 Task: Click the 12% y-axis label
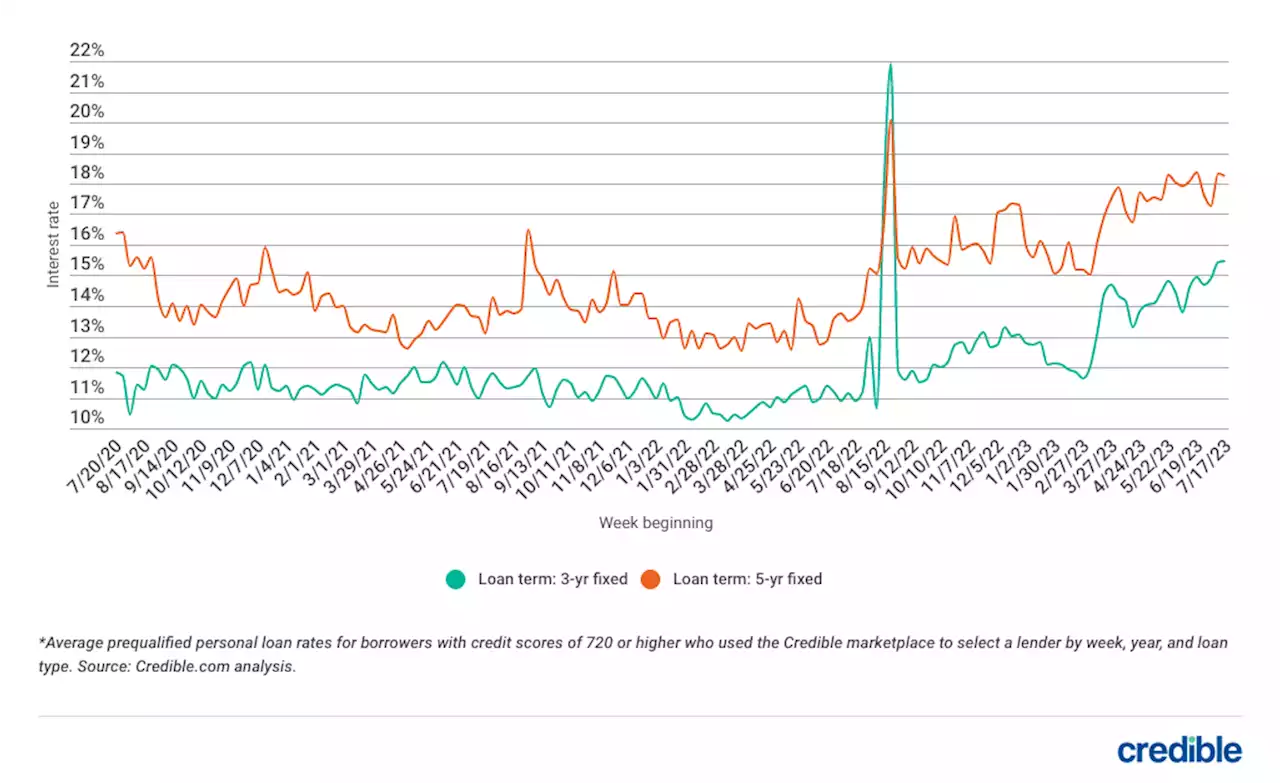87,357
